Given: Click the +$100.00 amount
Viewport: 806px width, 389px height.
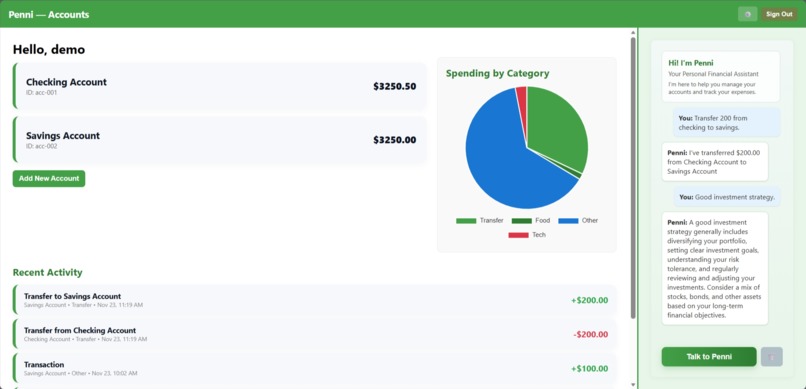Looking at the screenshot, I should (x=590, y=368).
